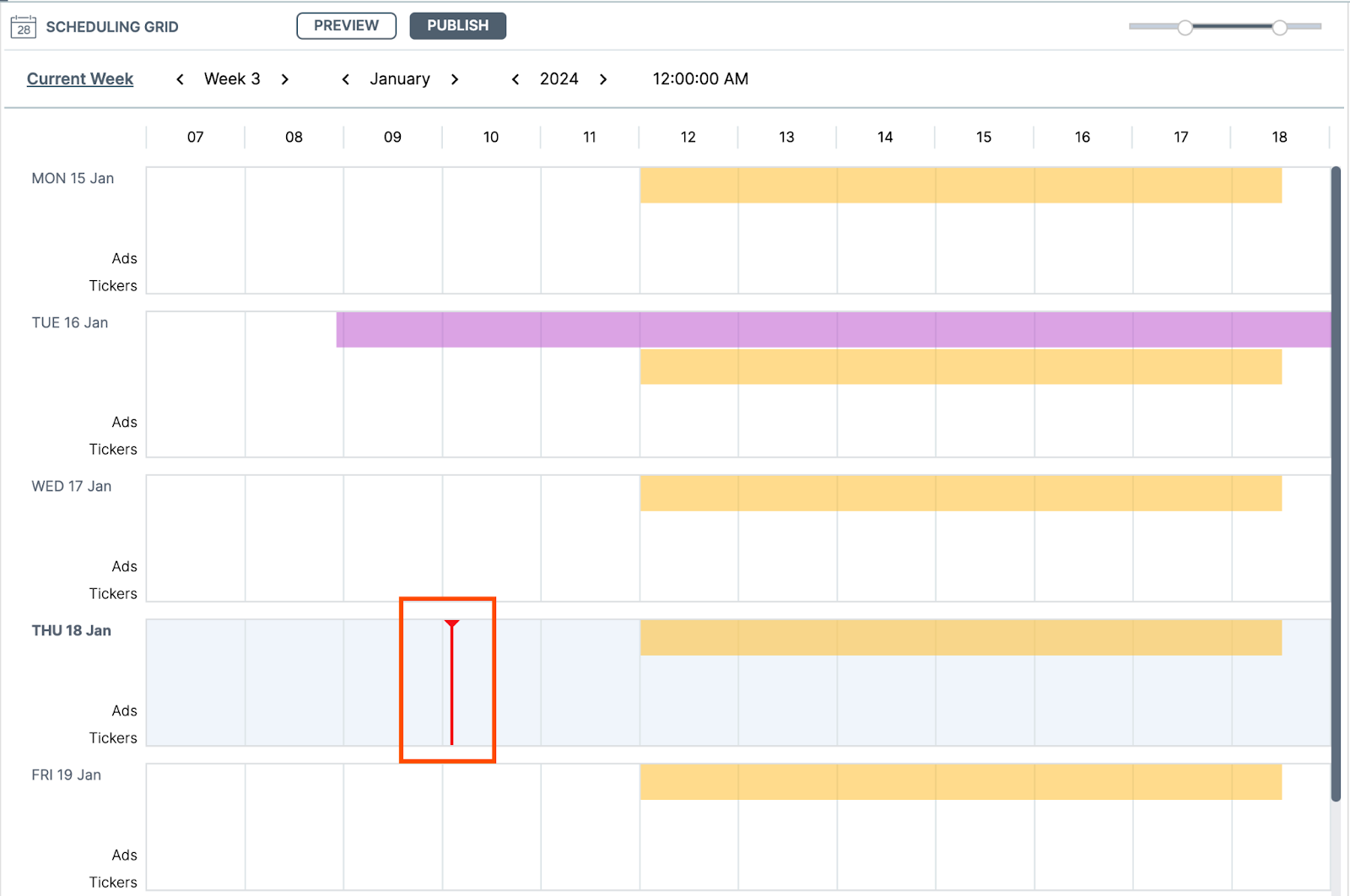Advance to Week 4 using the right chevron

(x=285, y=78)
